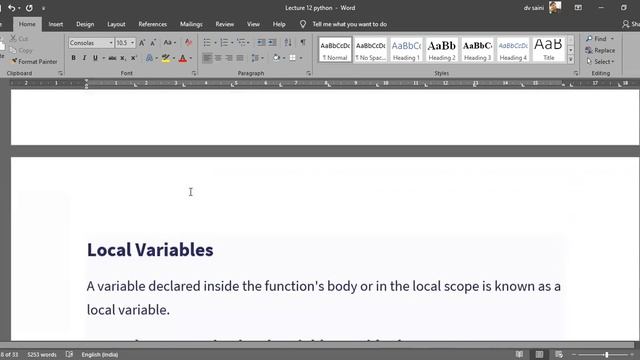Switch to the Insert tab
This screenshot has height=360, width=640.
(x=56, y=24)
